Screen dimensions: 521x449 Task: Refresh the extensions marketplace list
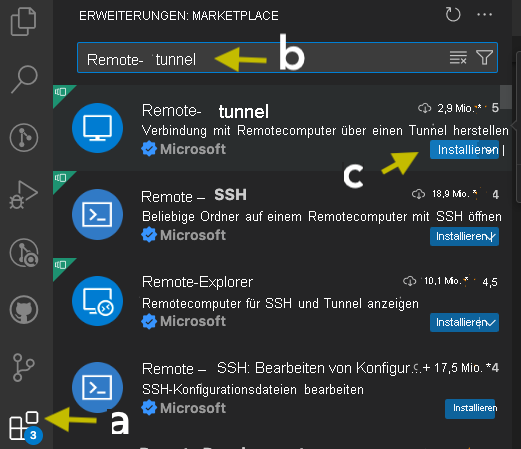(x=453, y=15)
